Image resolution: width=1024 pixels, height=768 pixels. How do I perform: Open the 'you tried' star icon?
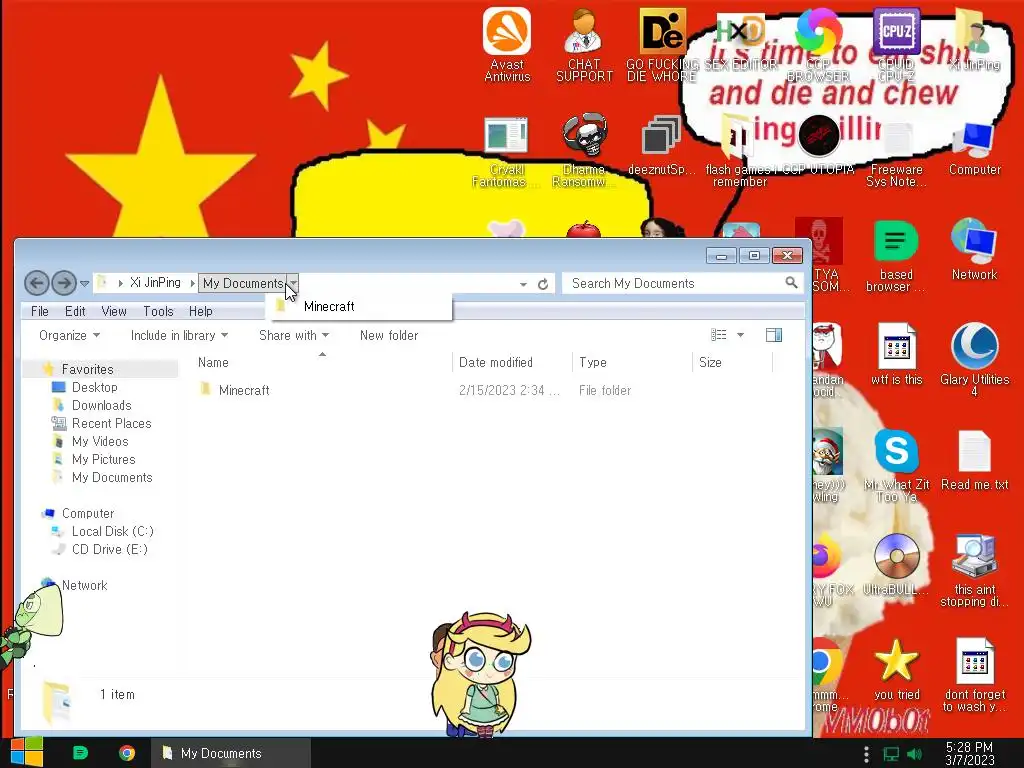tap(896, 670)
